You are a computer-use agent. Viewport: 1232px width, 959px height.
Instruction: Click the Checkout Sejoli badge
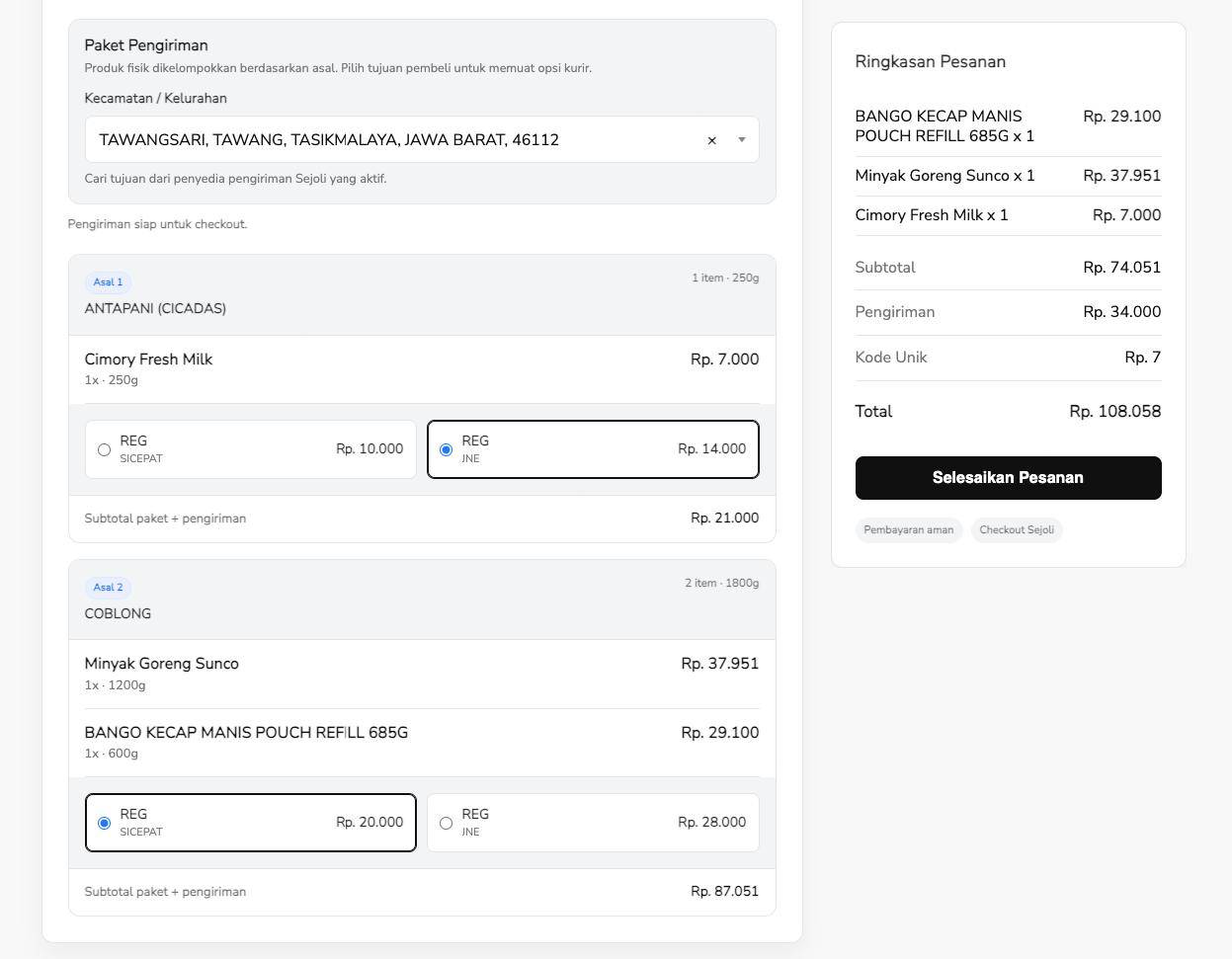(1017, 530)
